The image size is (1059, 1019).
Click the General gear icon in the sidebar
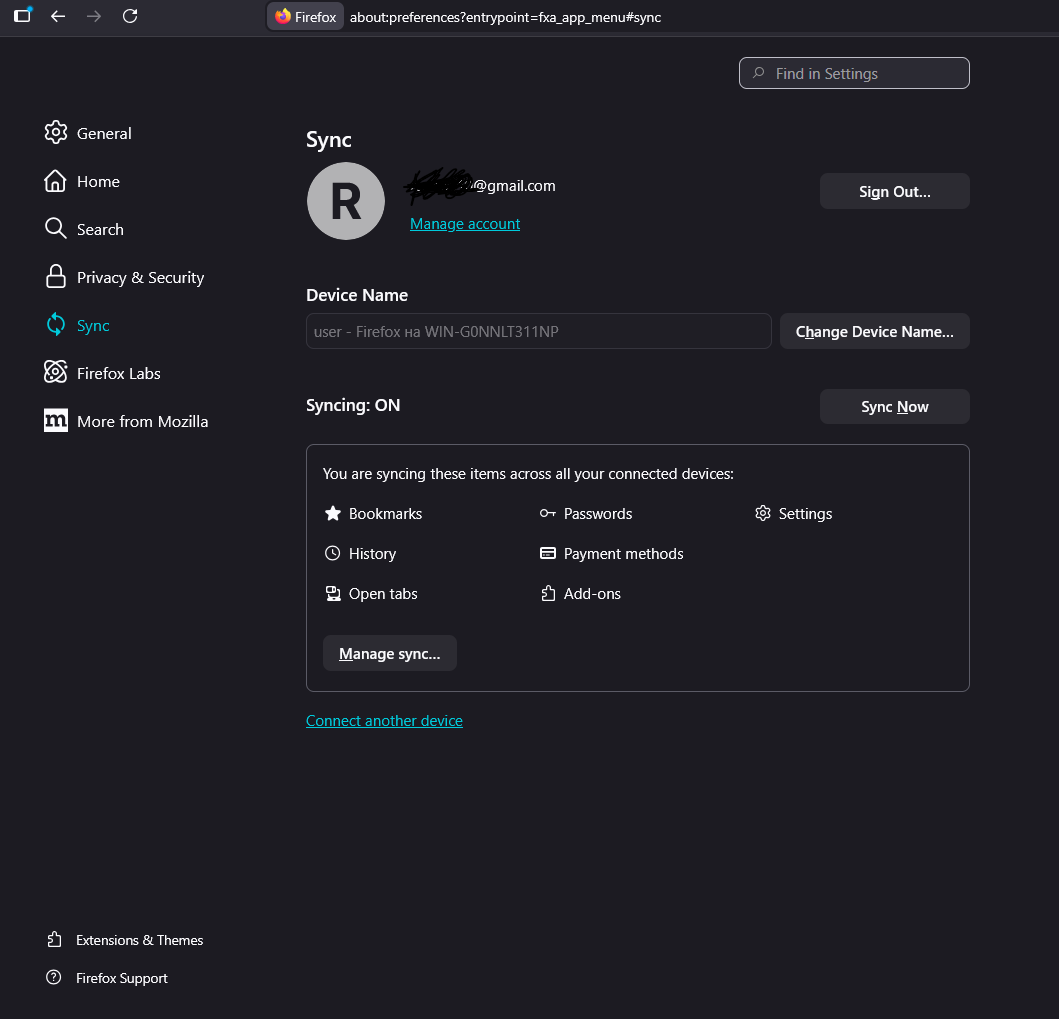56,133
